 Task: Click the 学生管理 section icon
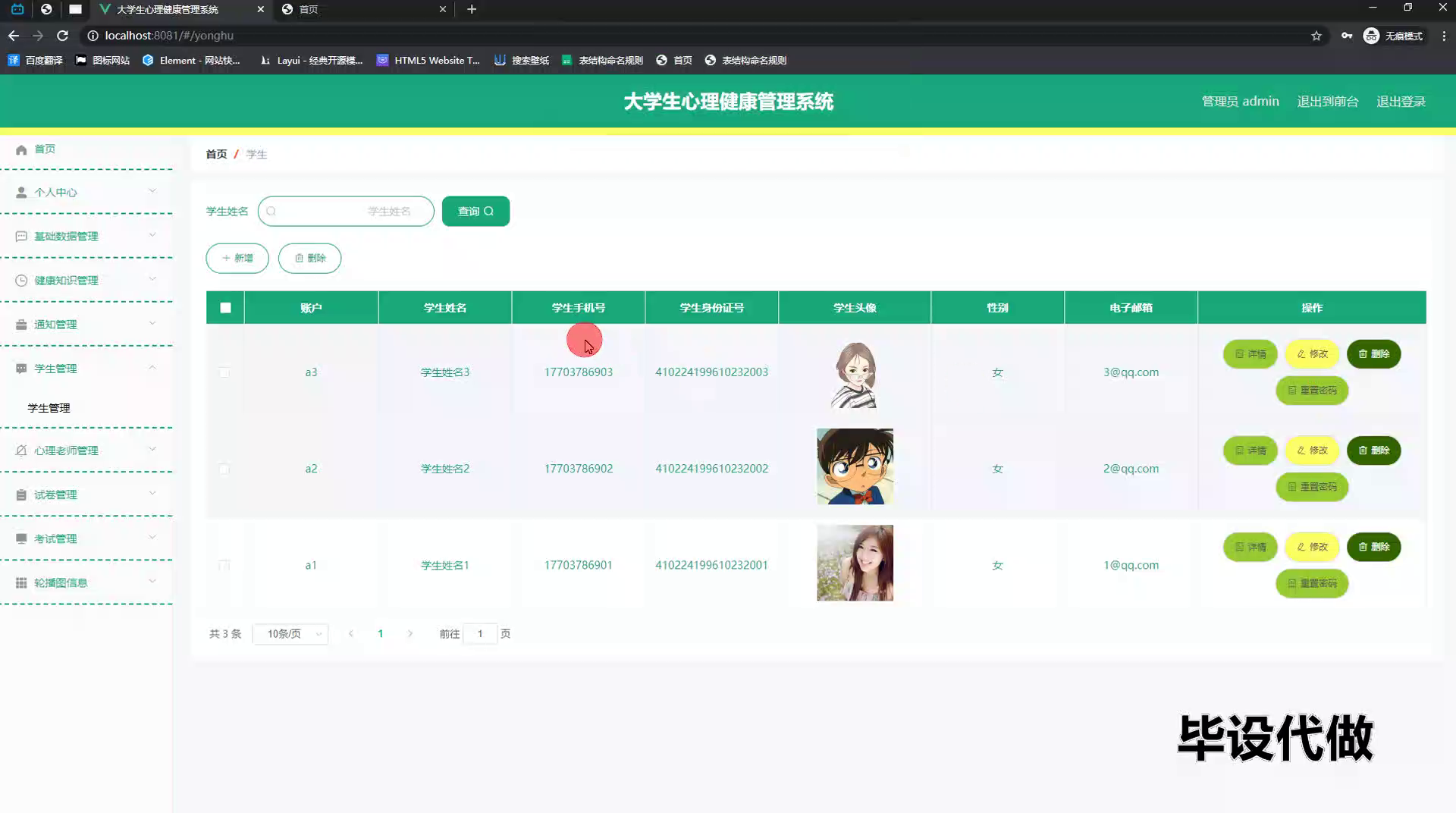tap(21, 369)
